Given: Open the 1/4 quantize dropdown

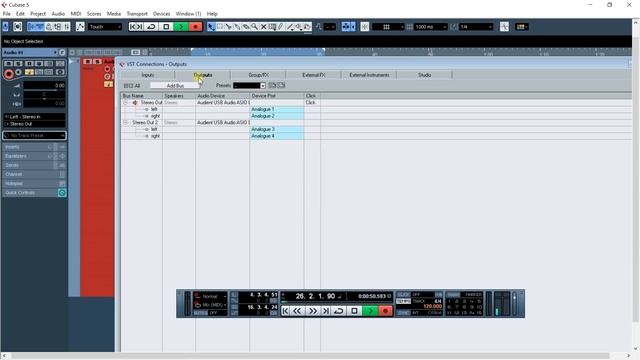Looking at the screenshot, I should [476, 27].
